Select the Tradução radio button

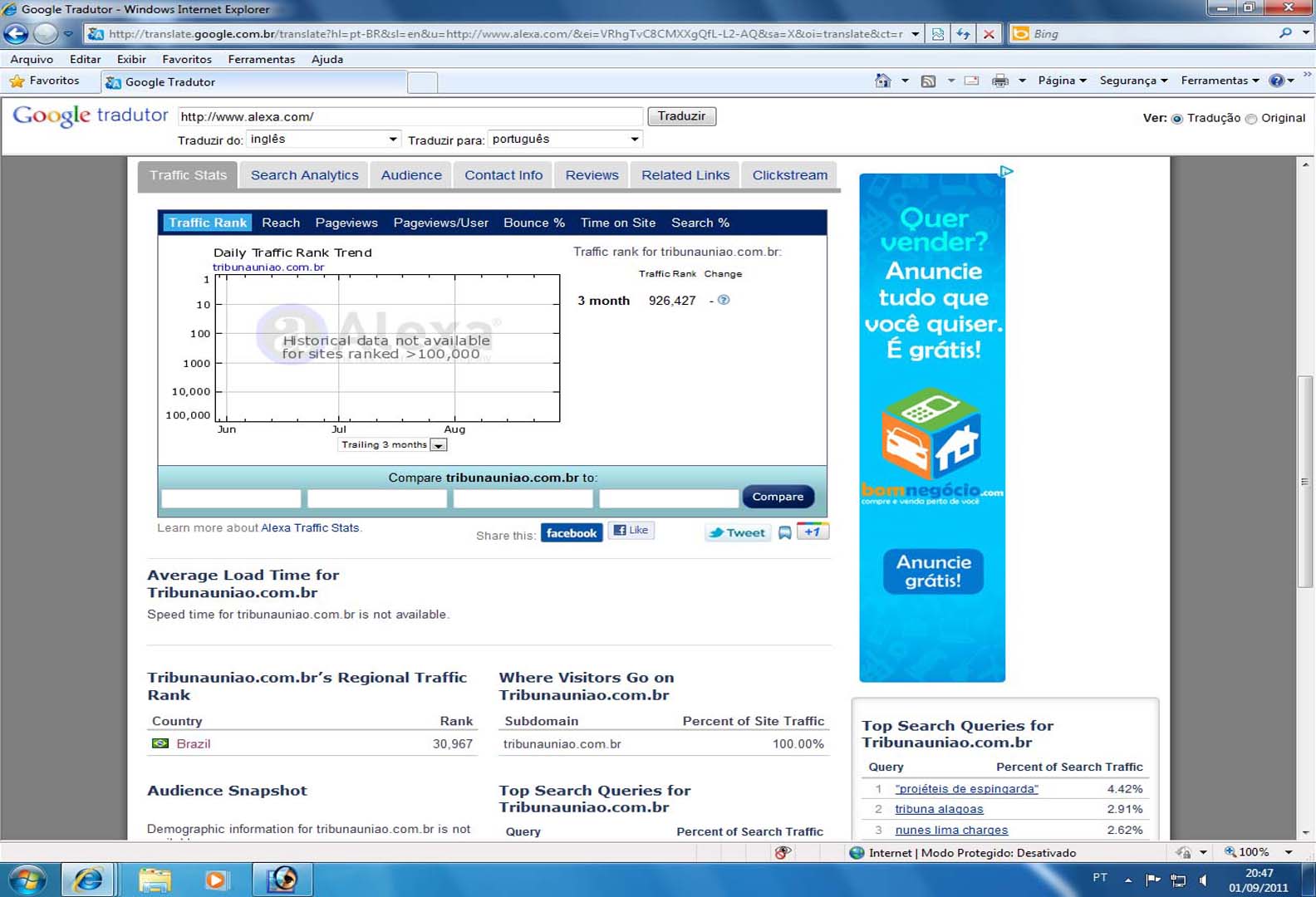(x=1176, y=119)
